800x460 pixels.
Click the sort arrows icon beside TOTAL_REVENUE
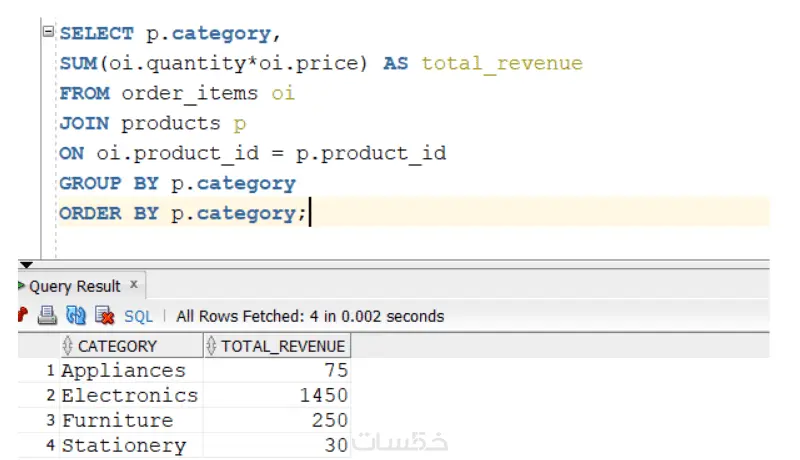pyautogui.click(x=211, y=346)
